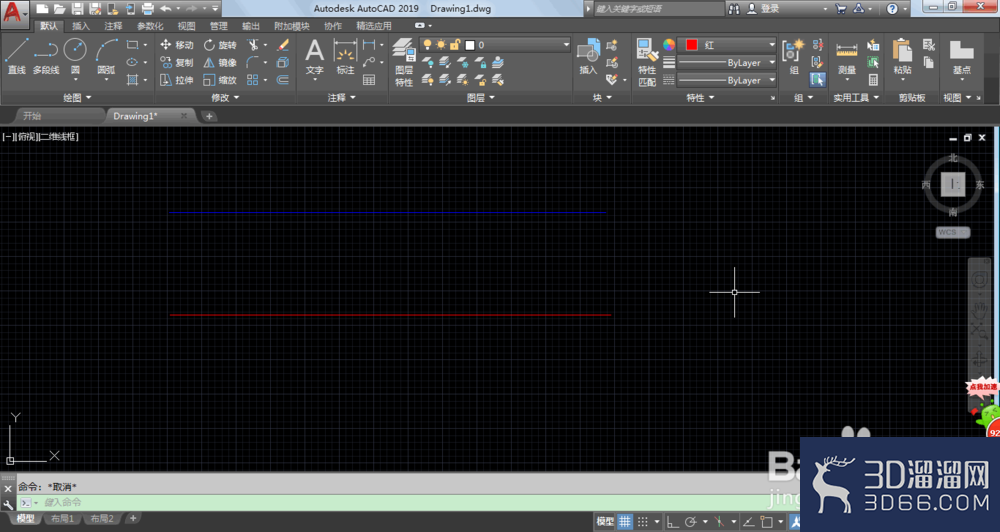This screenshot has width=1000, height=532.
Task: Switch to the Insert (插入) ribbon tab
Action: click(81, 26)
